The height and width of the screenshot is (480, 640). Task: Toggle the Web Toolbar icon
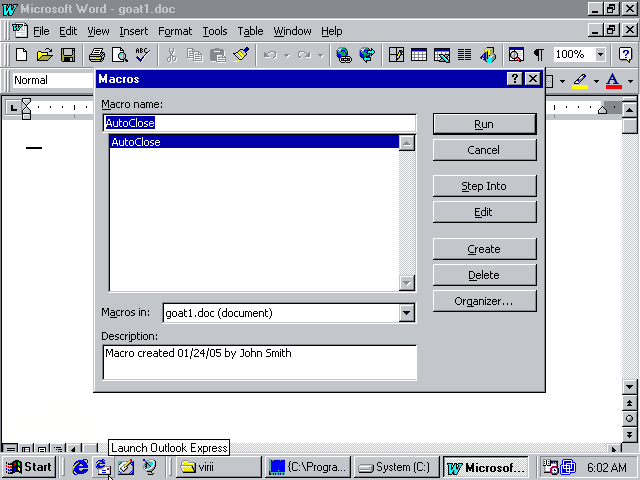367,54
